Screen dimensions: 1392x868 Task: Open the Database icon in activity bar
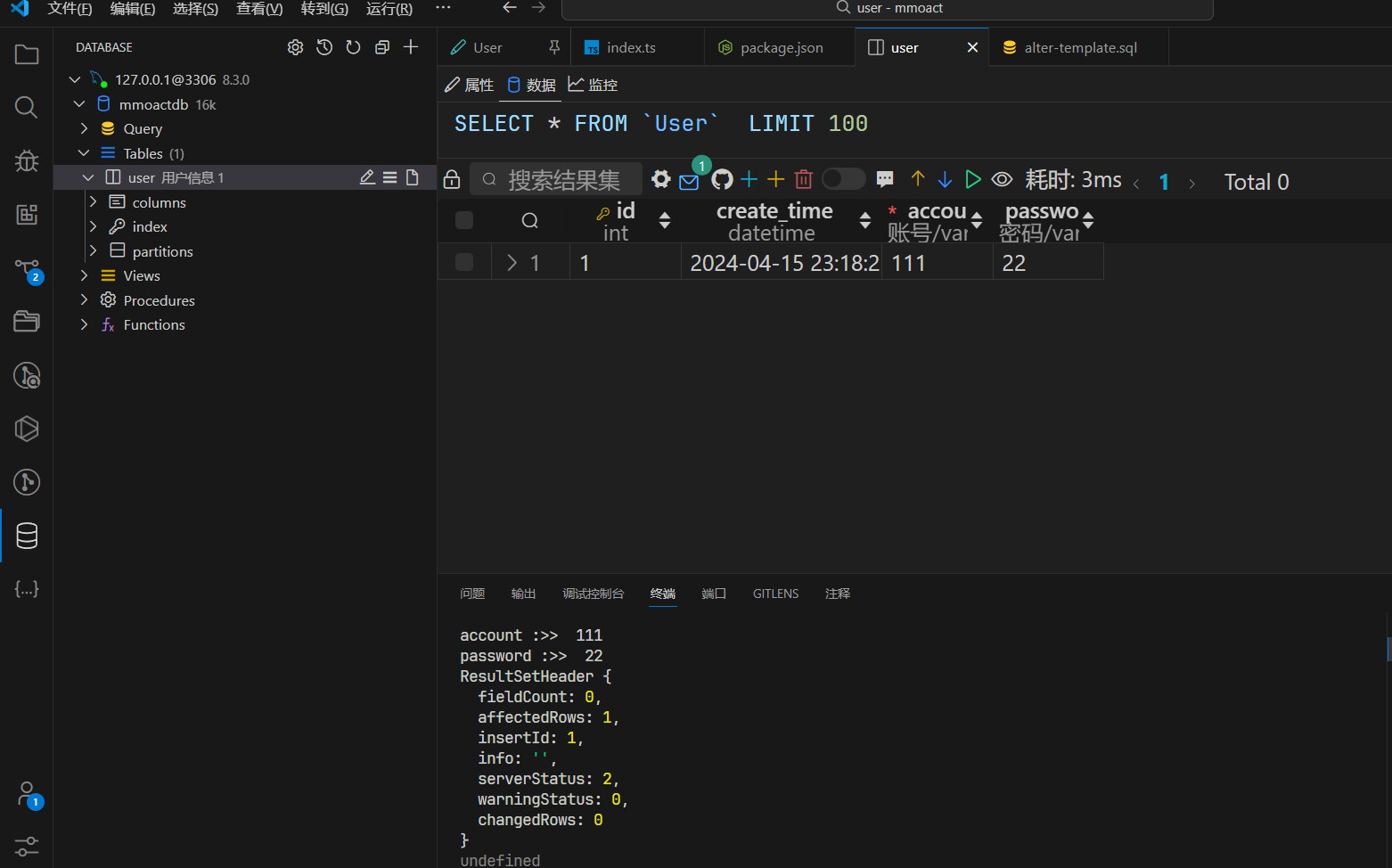(x=27, y=536)
